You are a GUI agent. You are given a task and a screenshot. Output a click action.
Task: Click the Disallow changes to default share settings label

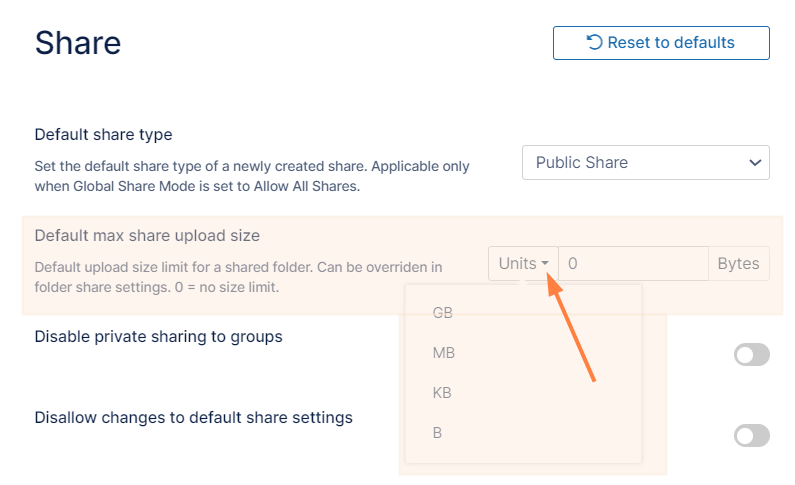click(x=193, y=417)
